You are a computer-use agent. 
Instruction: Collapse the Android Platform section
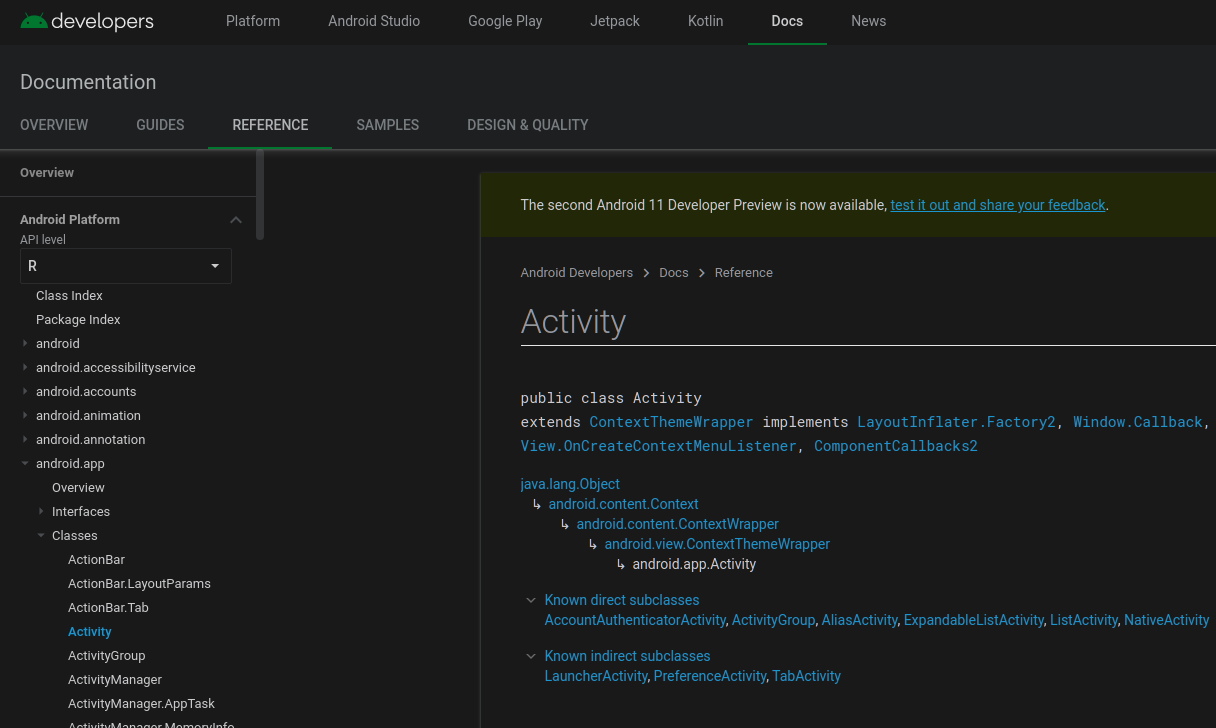[x=236, y=219]
